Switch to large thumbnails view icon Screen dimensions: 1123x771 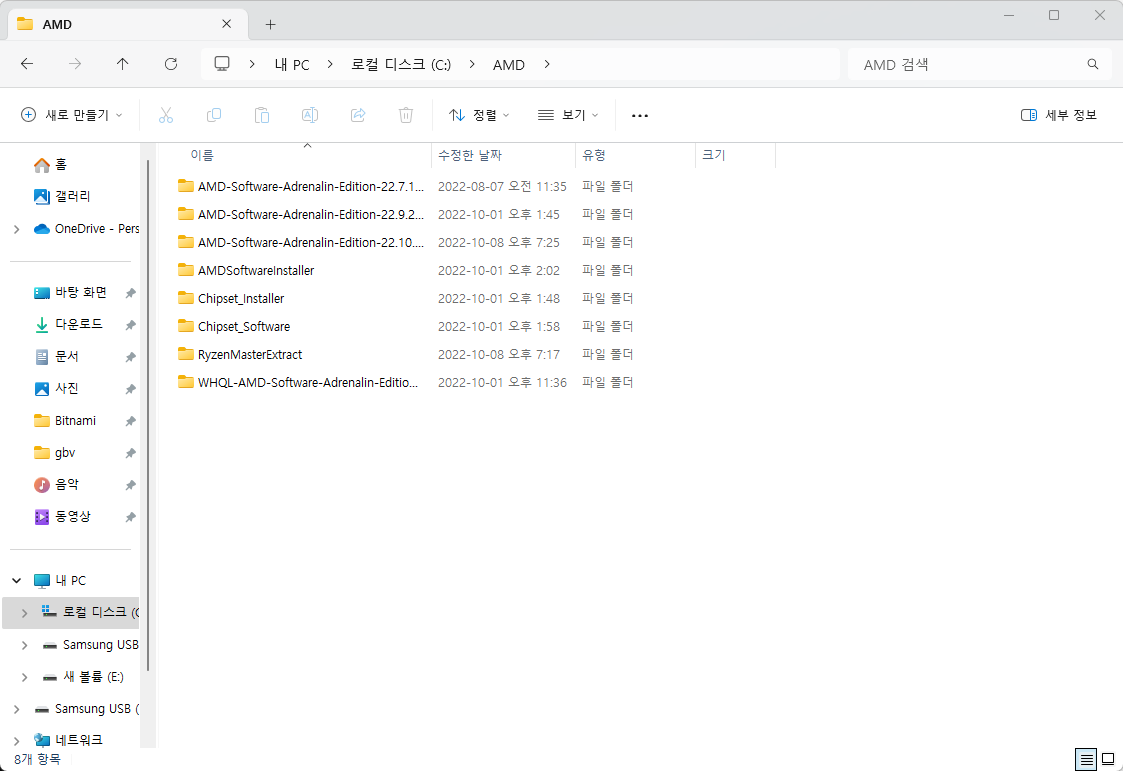(1109, 760)
